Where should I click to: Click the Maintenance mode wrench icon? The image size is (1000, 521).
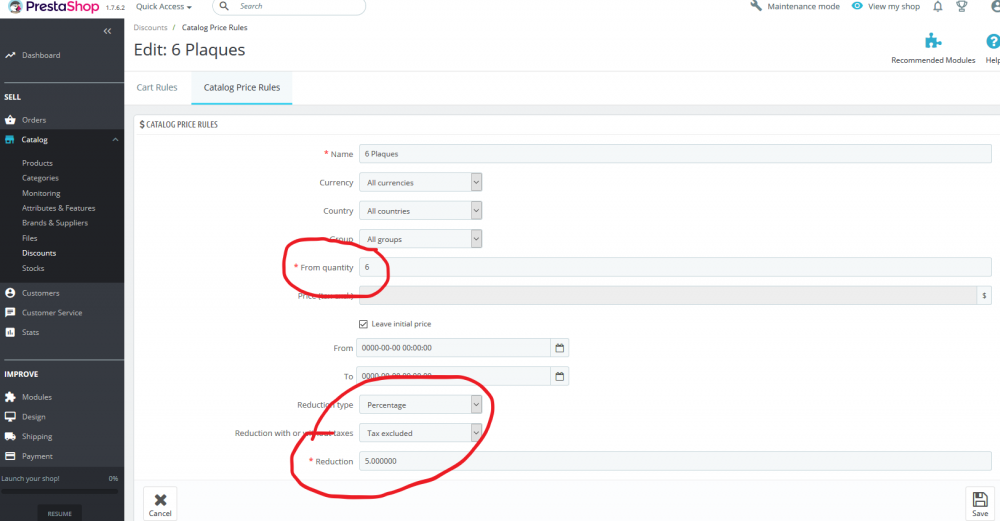(x=756, y=6)
